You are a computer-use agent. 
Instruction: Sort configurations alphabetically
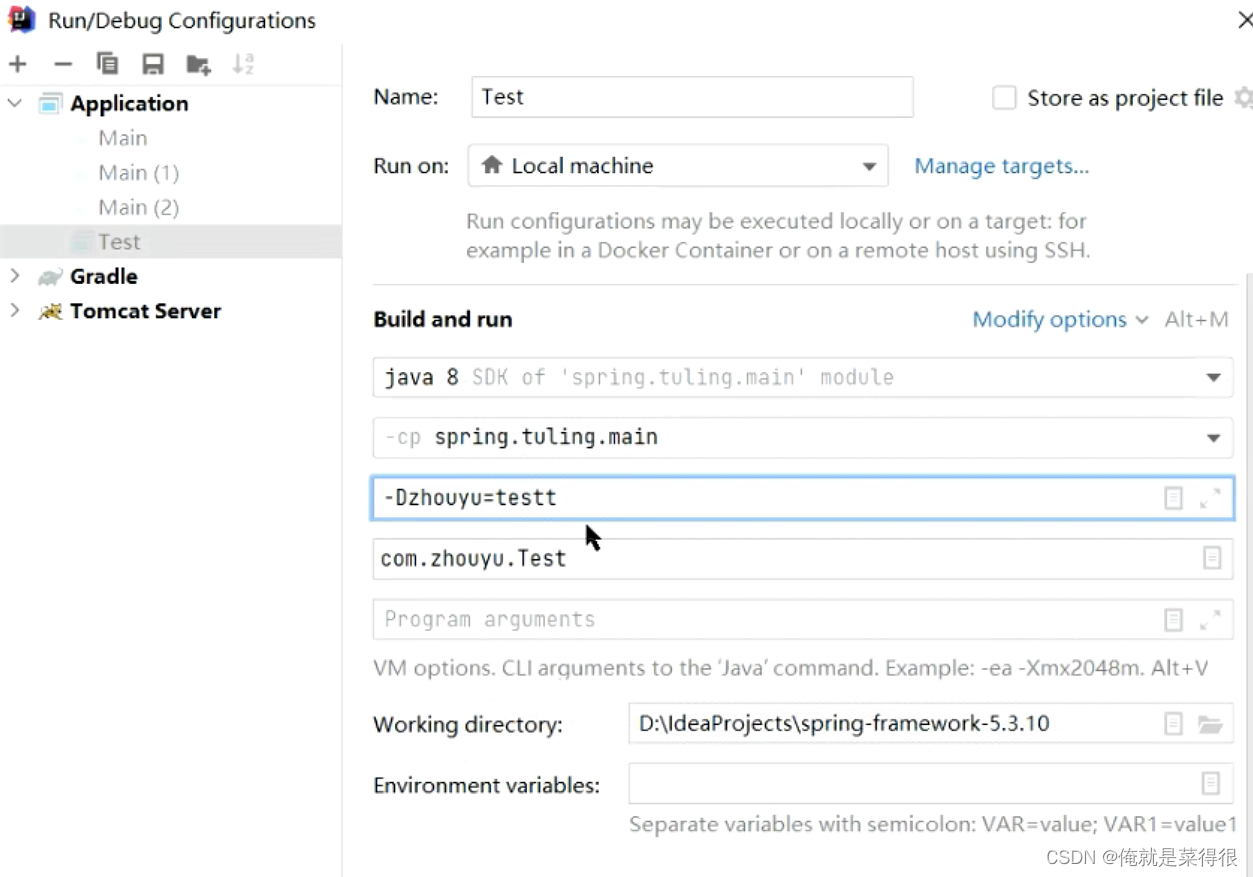(243, 65)
